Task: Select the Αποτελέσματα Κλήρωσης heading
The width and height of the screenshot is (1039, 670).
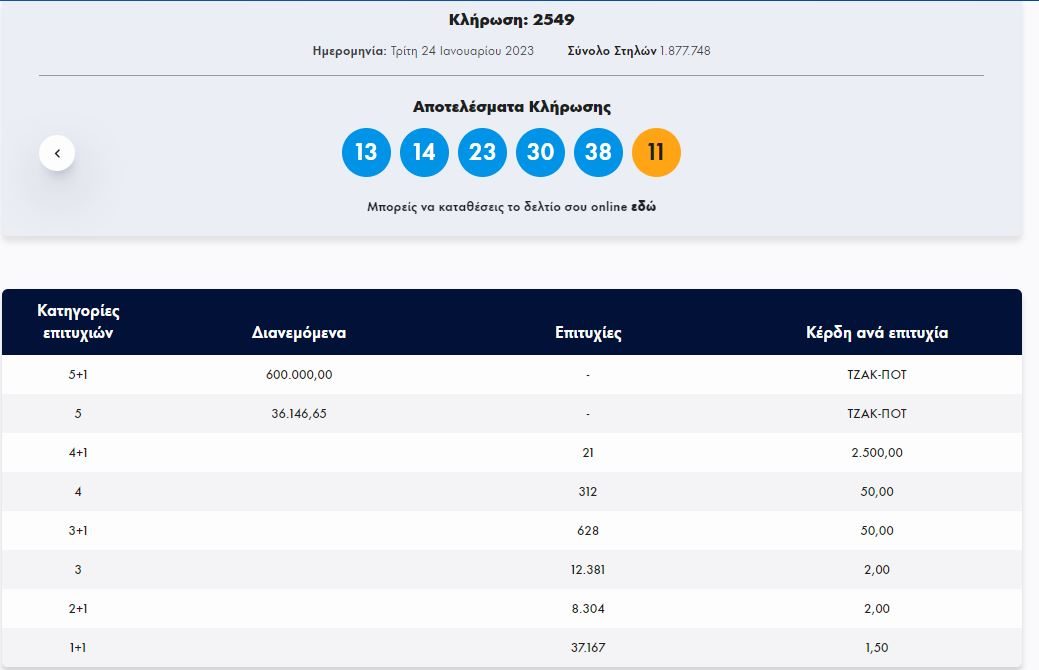Action: [x=514, y=106]
